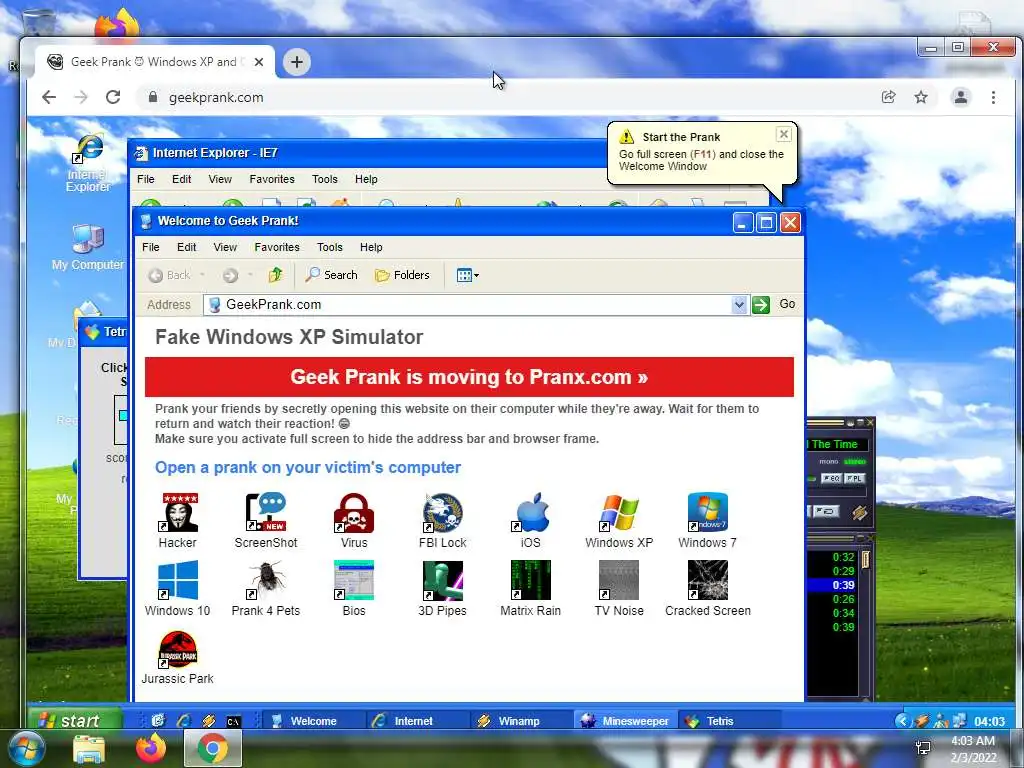Start the Matrix Rain prank

point(530,581)
